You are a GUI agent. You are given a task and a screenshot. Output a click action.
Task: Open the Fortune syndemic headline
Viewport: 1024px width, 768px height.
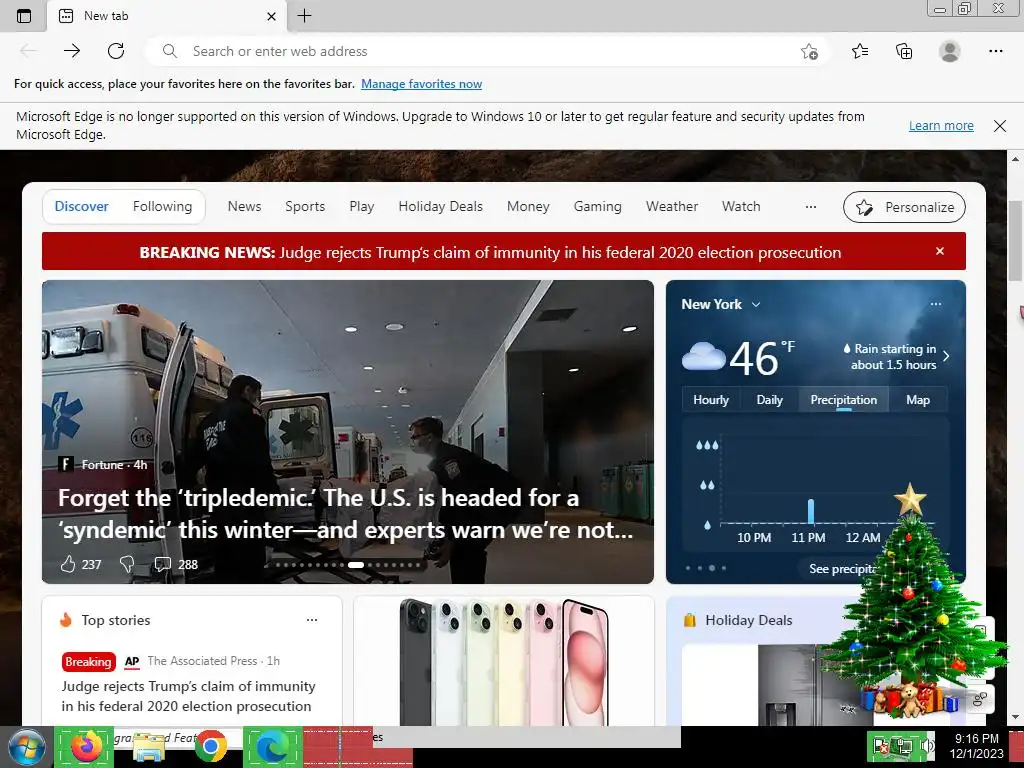[x=345, y=514]
